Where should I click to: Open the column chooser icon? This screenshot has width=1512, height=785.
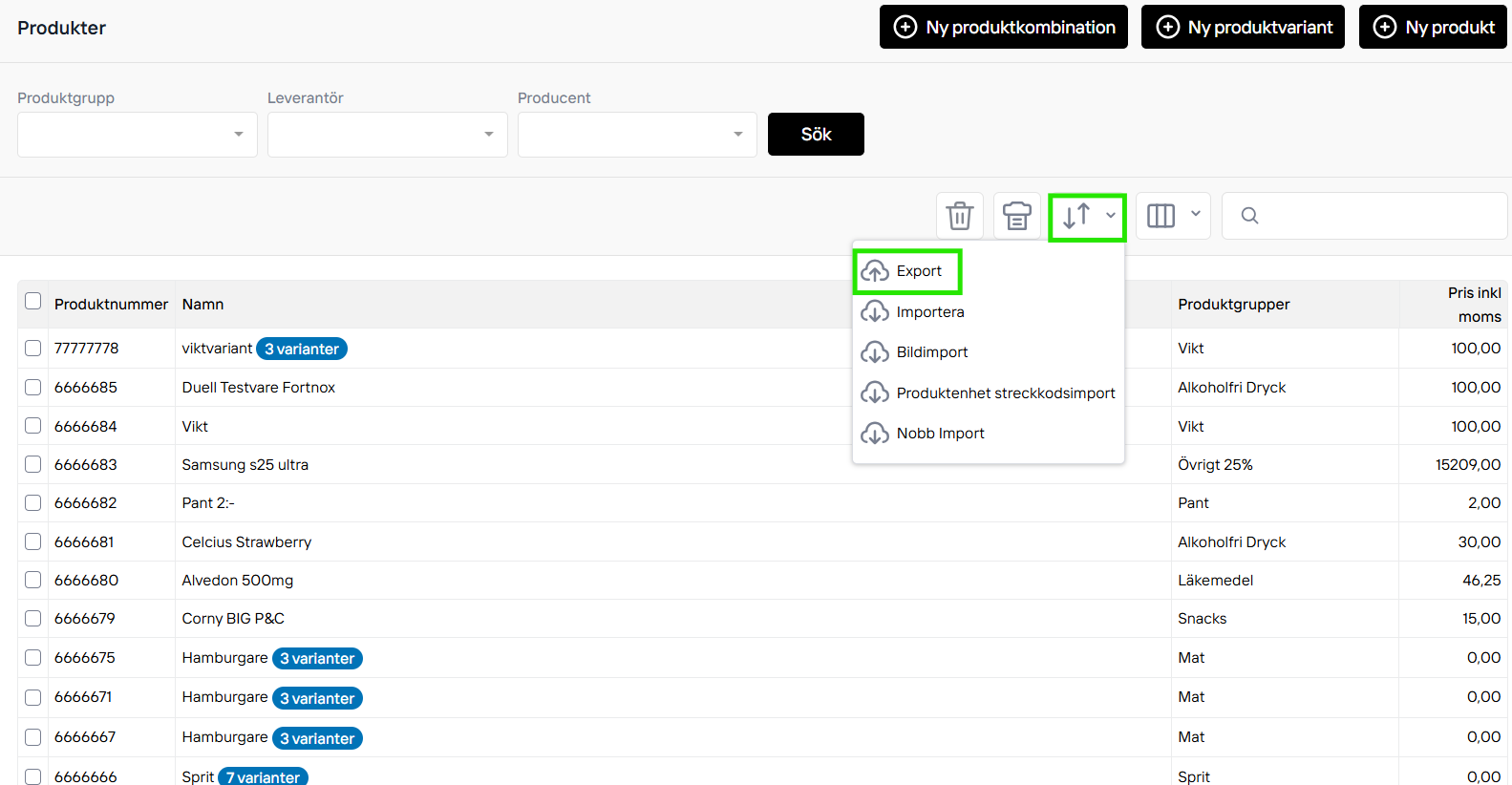(1161, 216)
